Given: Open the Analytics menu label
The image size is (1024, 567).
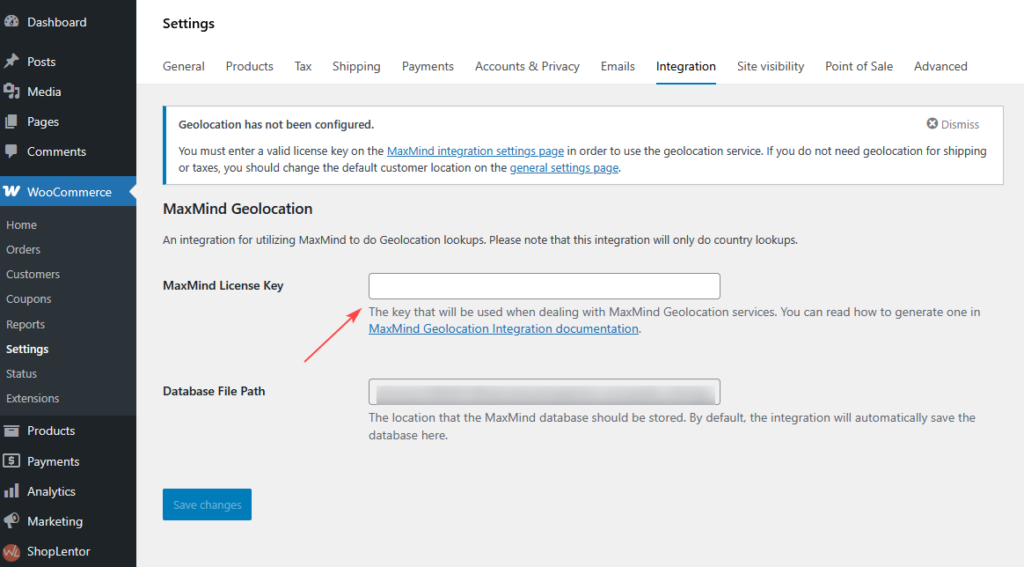Looking at the screenshot, I should click(51, 491).
